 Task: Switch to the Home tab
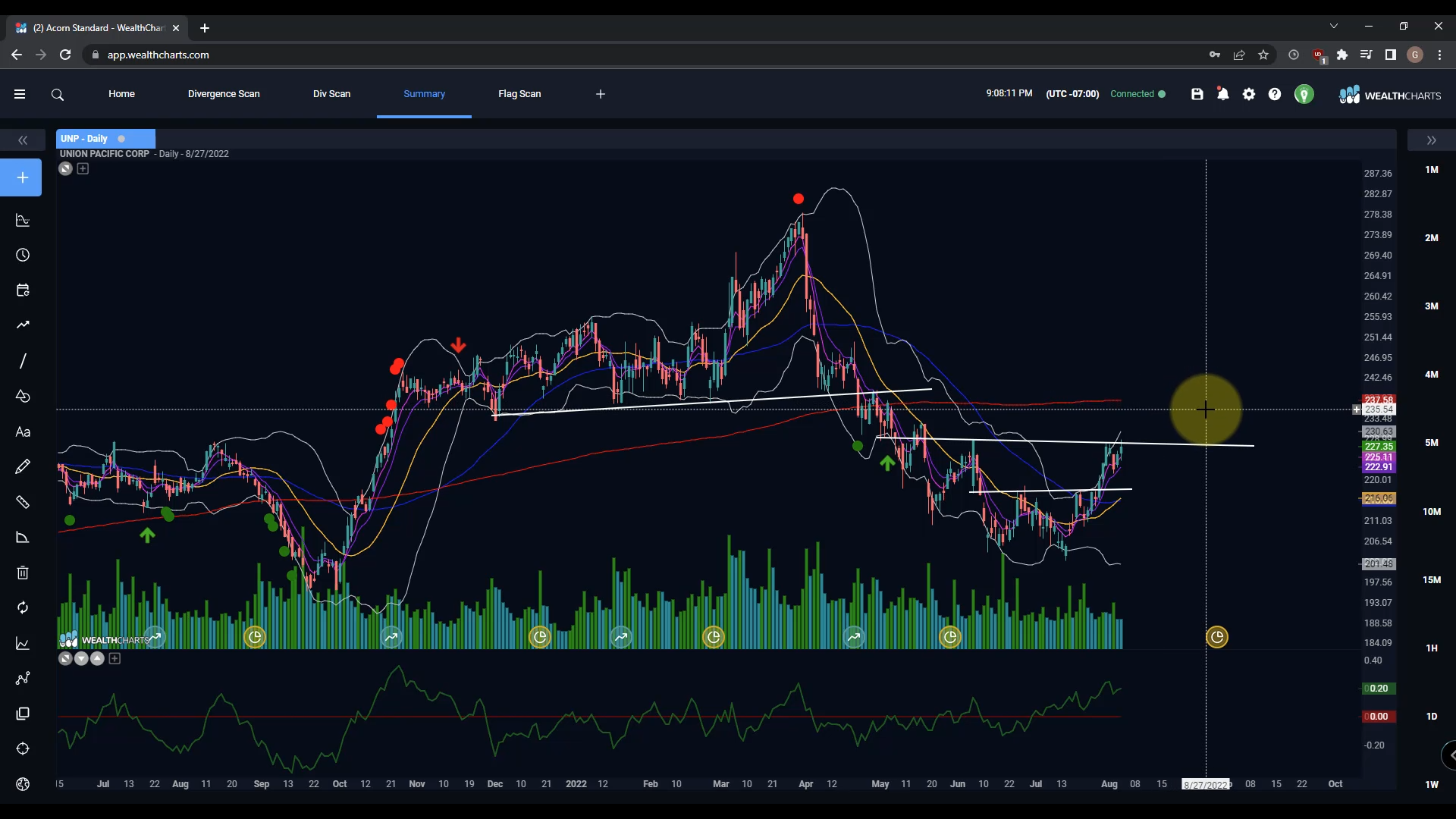tap(121, 94)
